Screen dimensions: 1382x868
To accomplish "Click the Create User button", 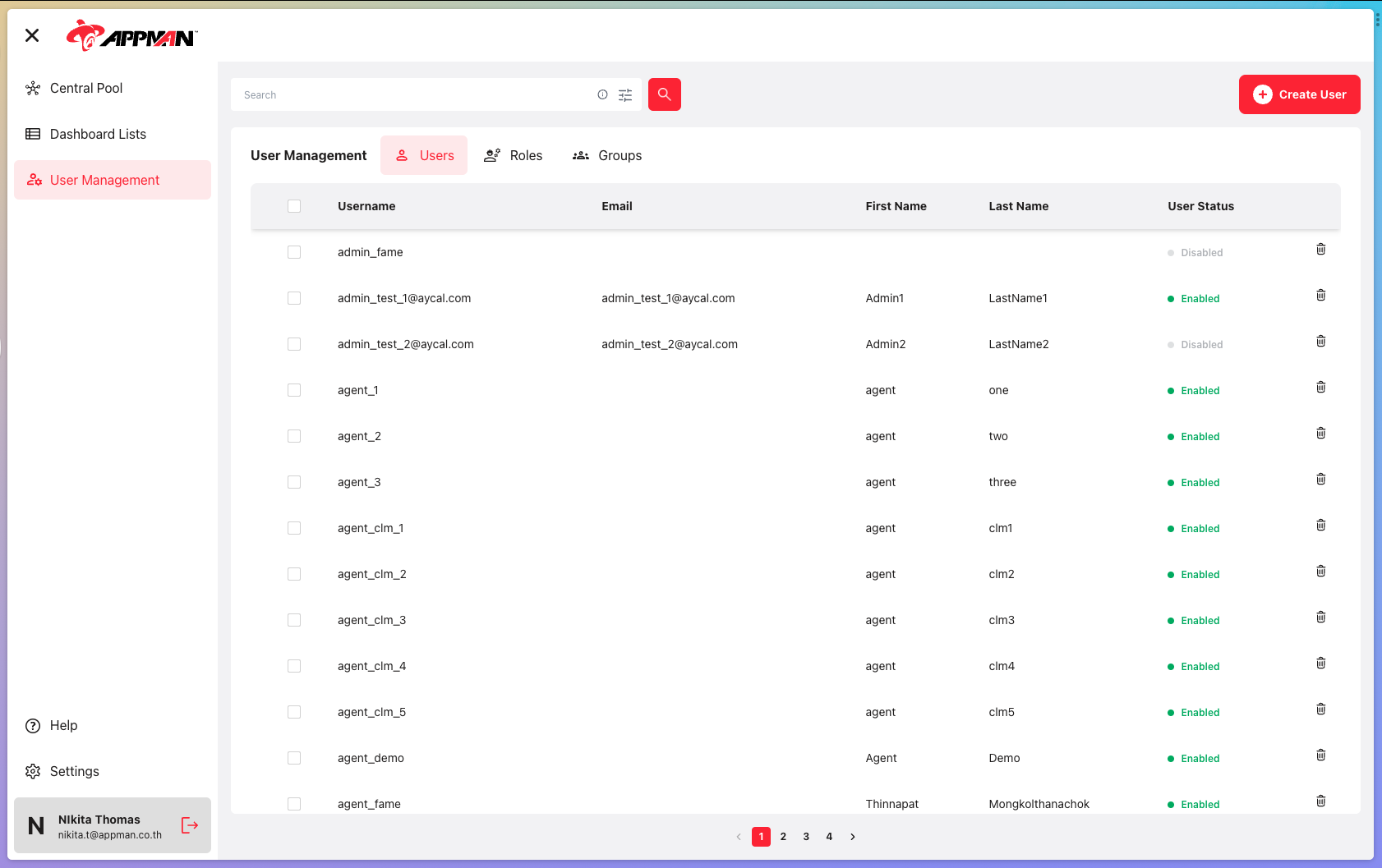I will (1300, 94).
